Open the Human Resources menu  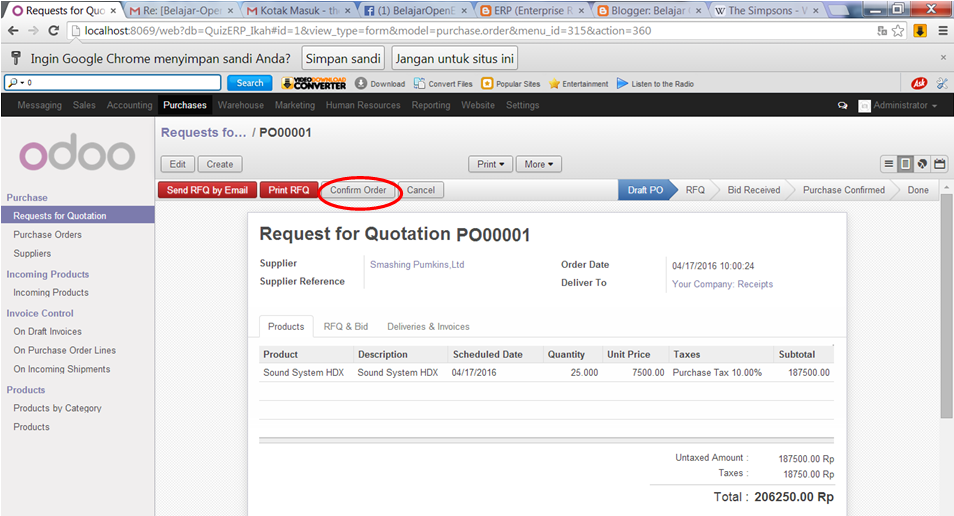point(363,105)
